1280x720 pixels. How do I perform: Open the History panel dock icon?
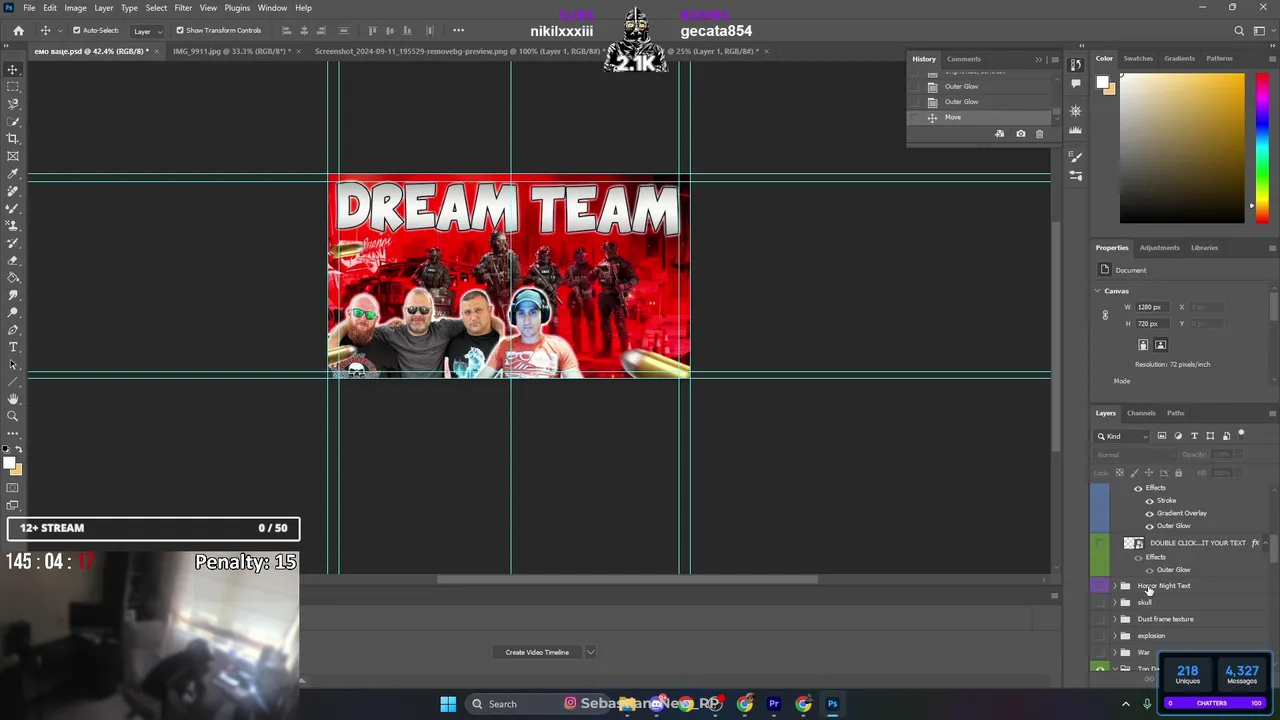[1075, 66]
